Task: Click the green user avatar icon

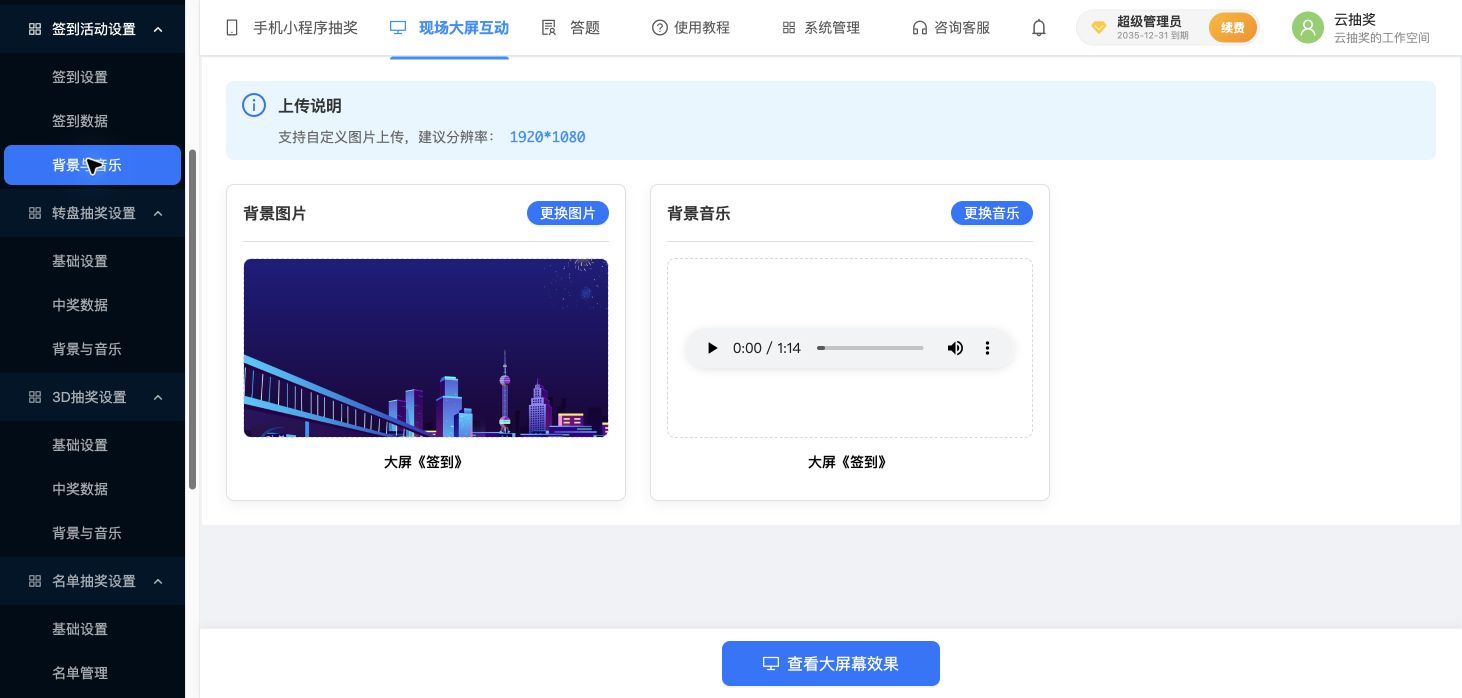Action: click(x=1308, y=28)
